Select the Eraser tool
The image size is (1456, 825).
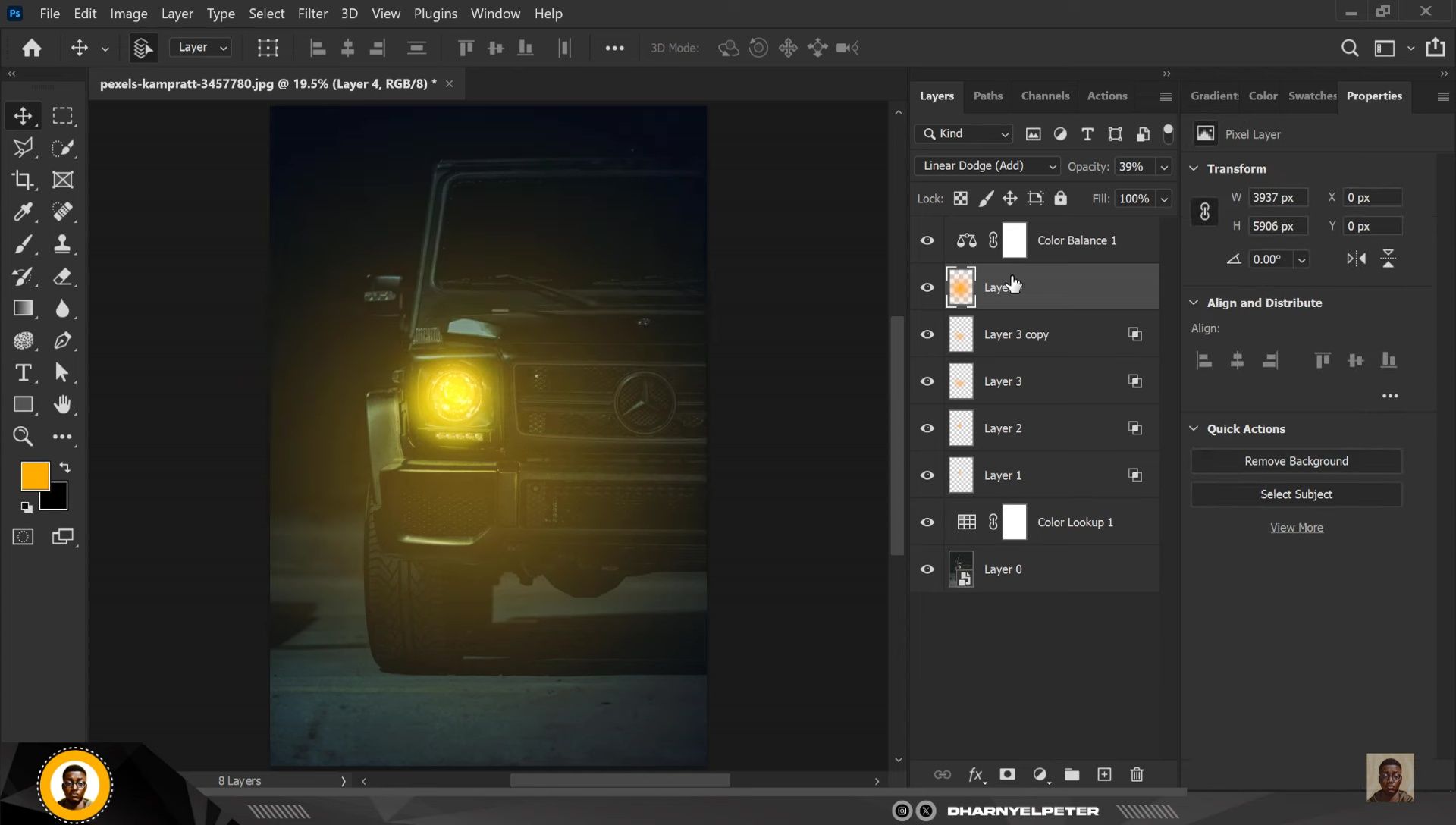(x=62, y=276)
